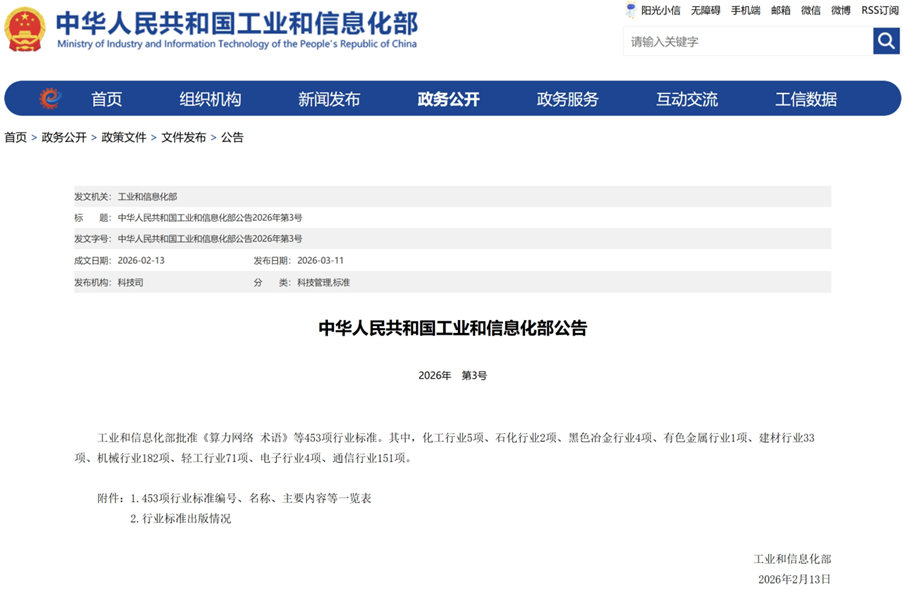Open the 微信 WeChat link
The image size is (910, 591).
[808, 12]
